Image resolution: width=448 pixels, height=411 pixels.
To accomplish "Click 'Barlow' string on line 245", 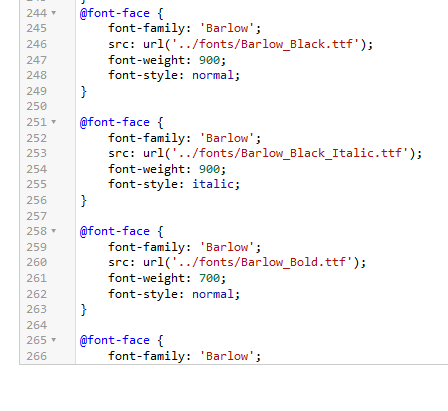I will 227,28.
